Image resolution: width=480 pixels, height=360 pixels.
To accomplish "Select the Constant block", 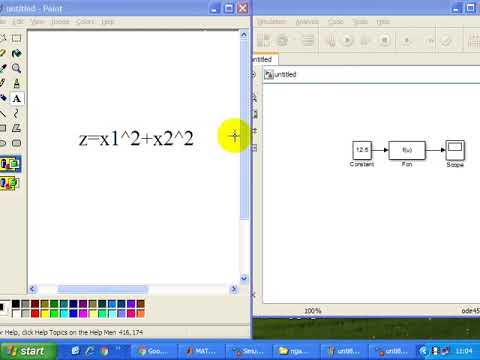I will coord(362,150).
